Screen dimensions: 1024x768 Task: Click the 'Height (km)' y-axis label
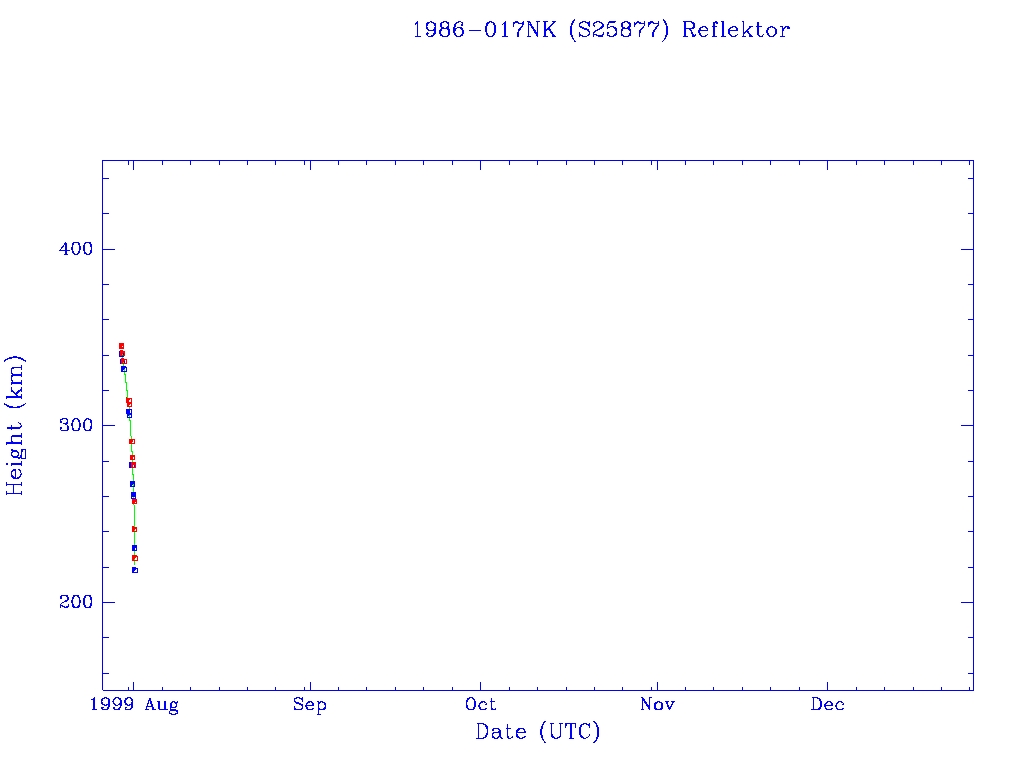(16, 425)
